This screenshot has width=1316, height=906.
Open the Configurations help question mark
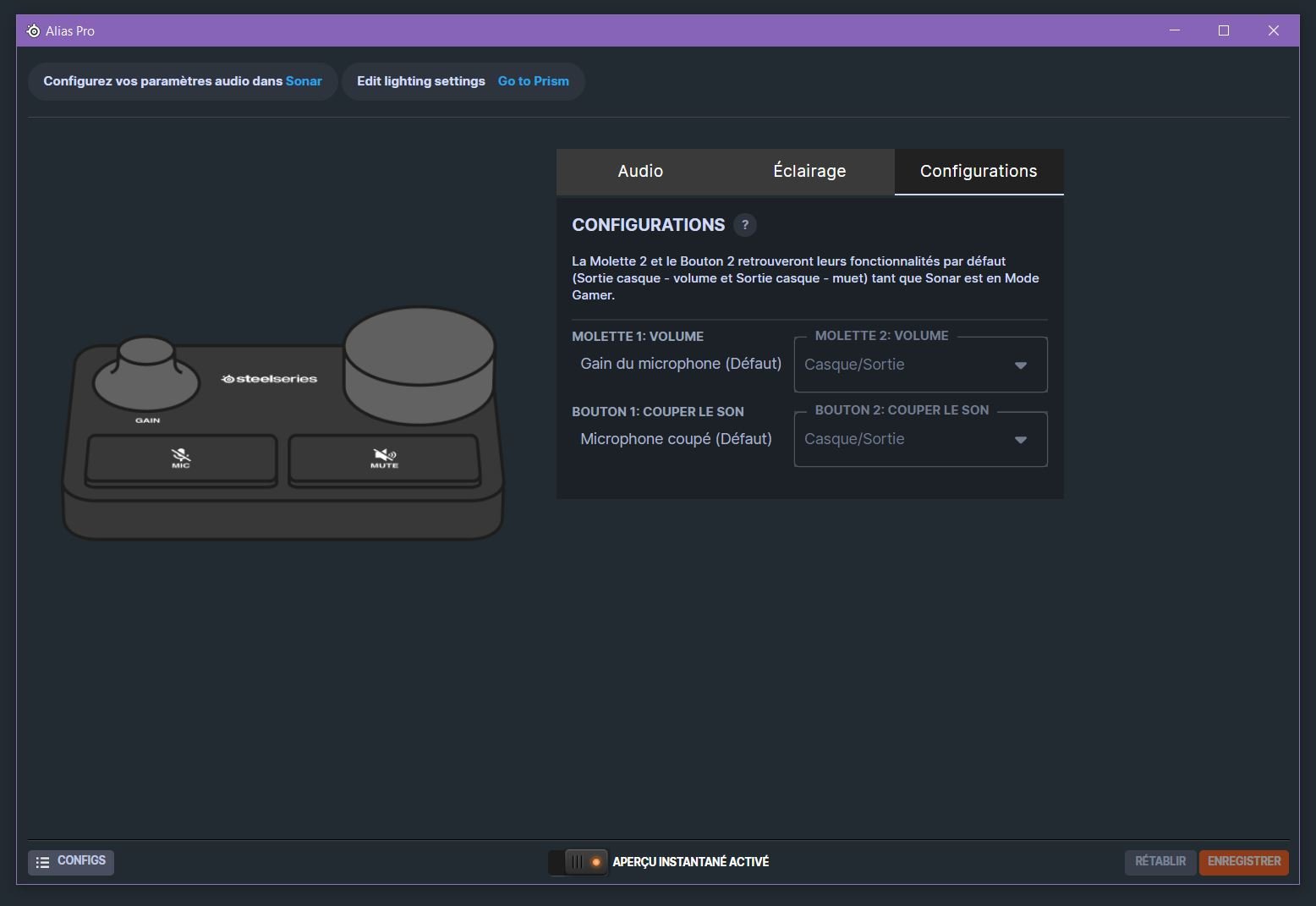pyautogui.click(x=744, y=225)
